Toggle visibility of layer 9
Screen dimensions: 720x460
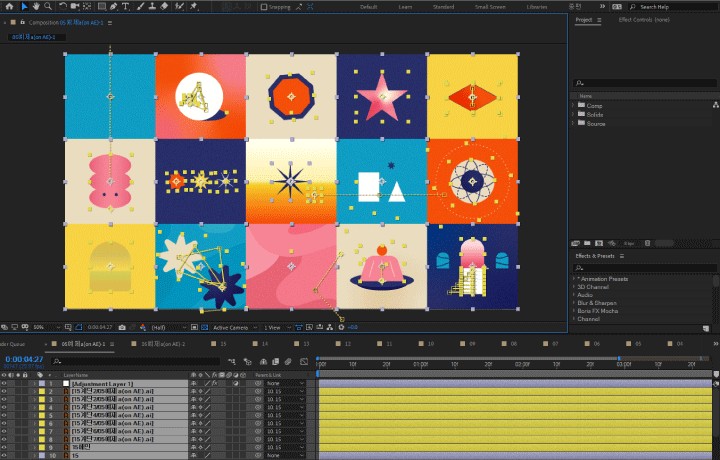coord(4,447)
